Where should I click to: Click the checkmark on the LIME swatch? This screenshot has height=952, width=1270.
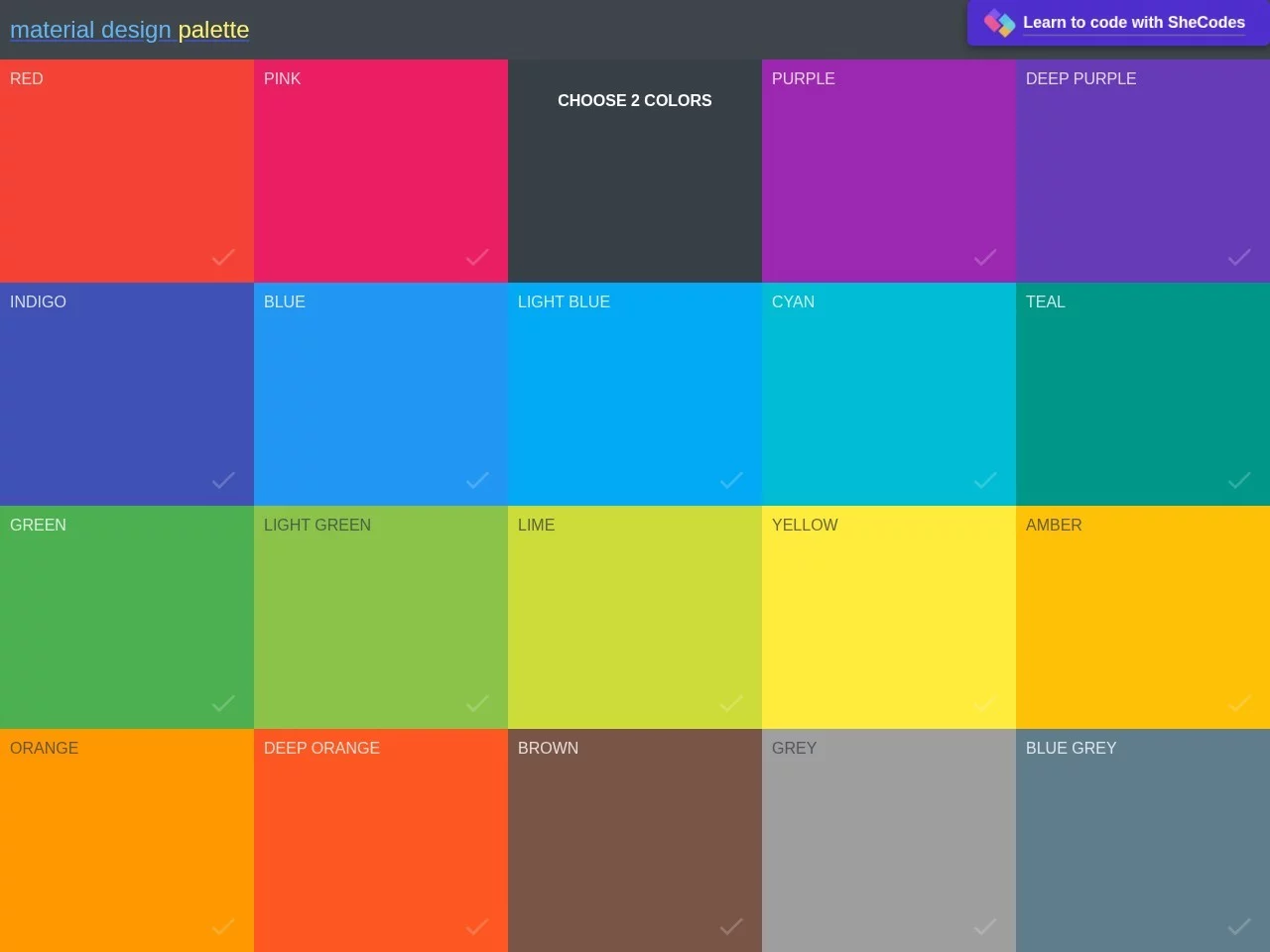pos(730,705)
